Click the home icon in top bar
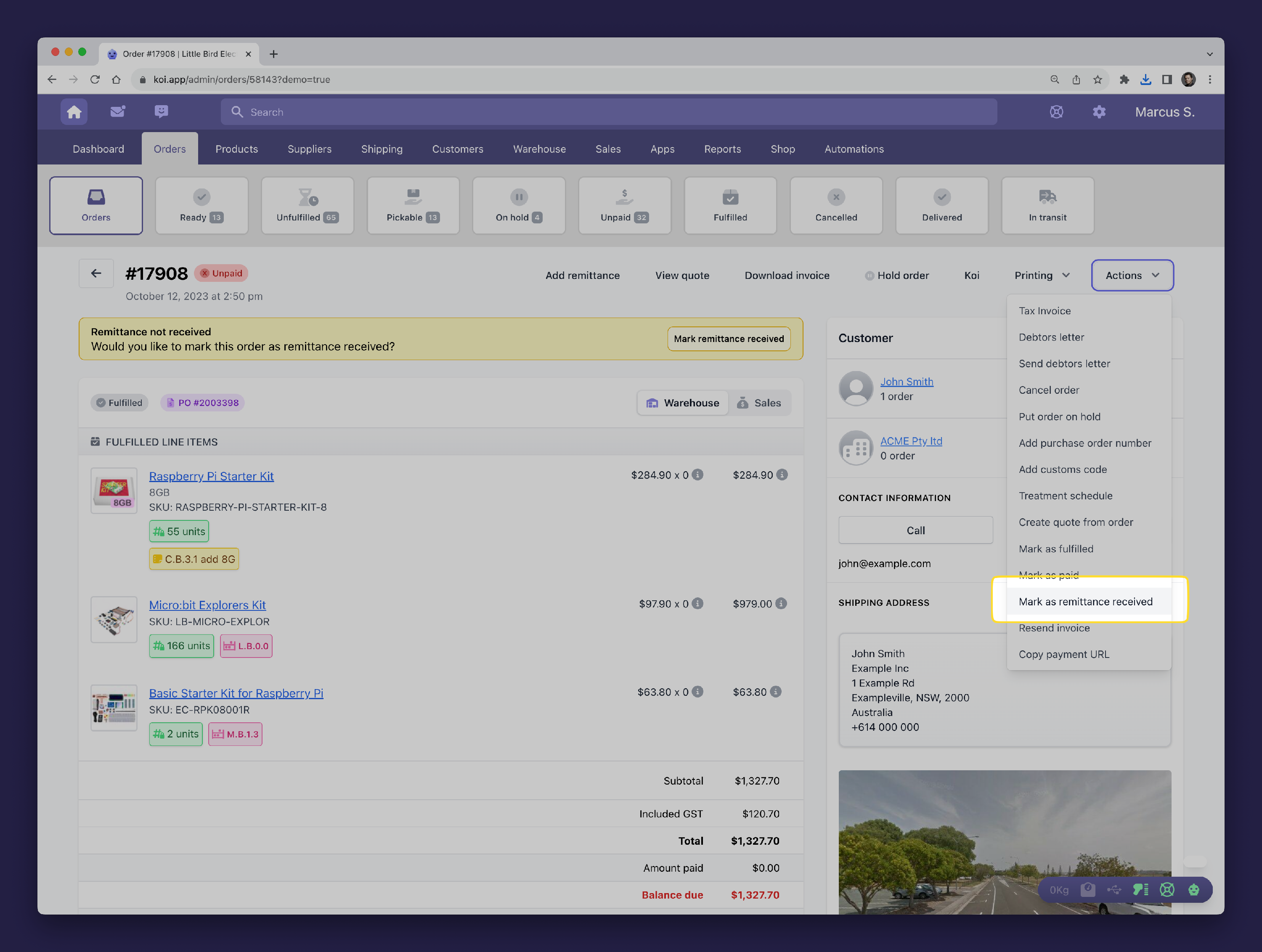This screenshot has width=1262, height=952. click(x=74, y=112)
